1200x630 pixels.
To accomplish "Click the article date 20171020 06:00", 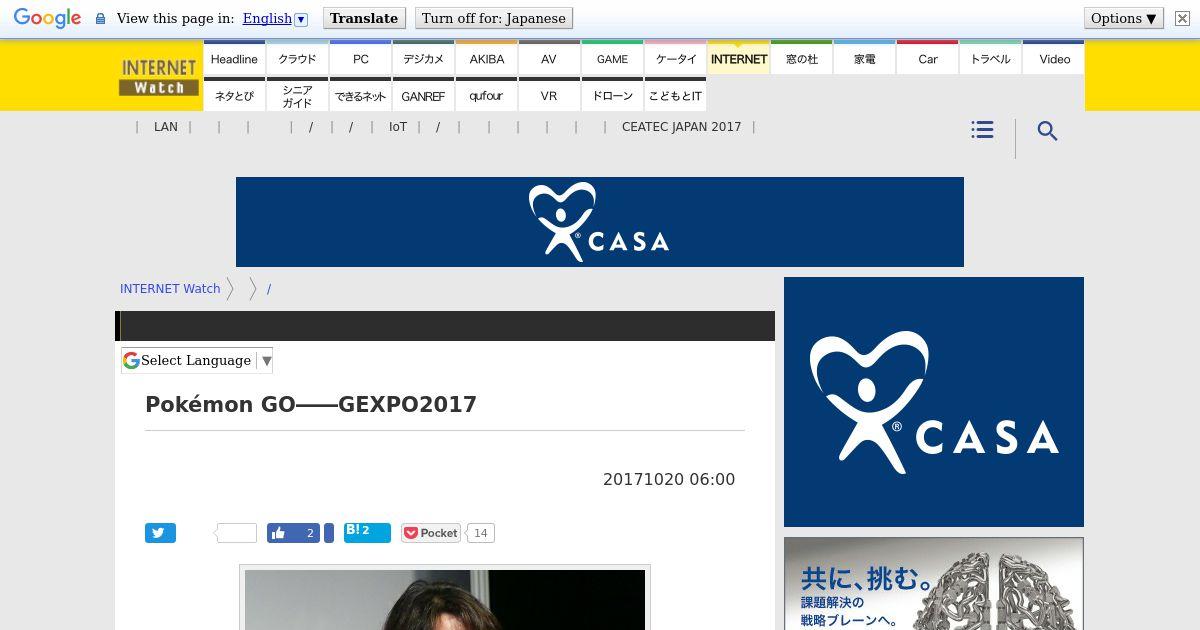I will [669, 480].
